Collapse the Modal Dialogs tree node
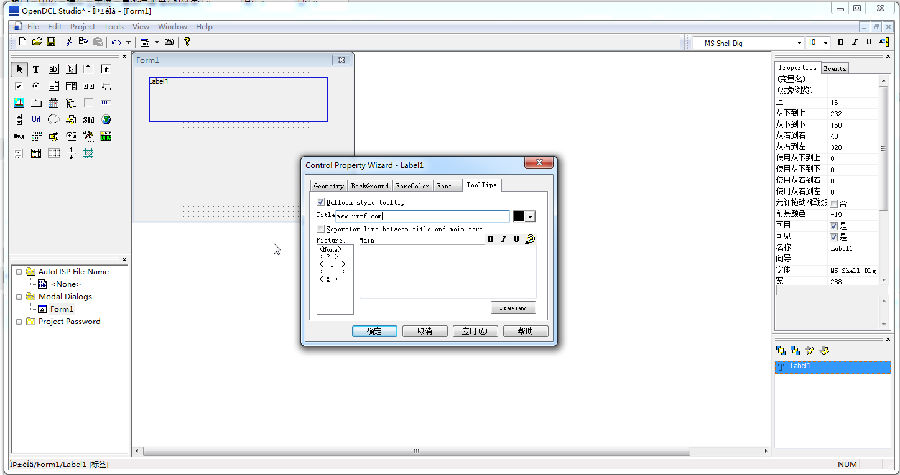The height and width of the screenshot is (475, 900). [x=19, y=297]
